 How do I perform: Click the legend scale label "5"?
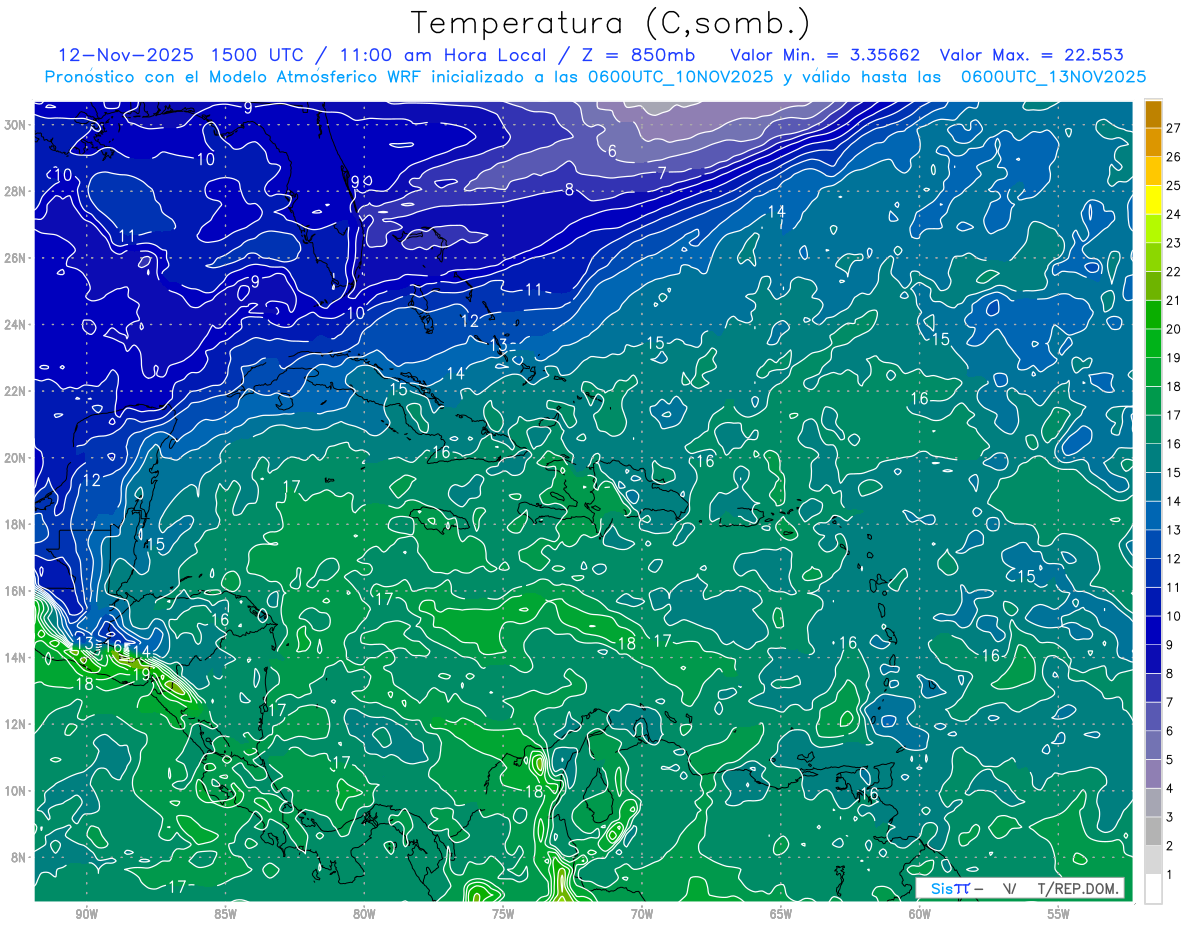[1170, 760]
